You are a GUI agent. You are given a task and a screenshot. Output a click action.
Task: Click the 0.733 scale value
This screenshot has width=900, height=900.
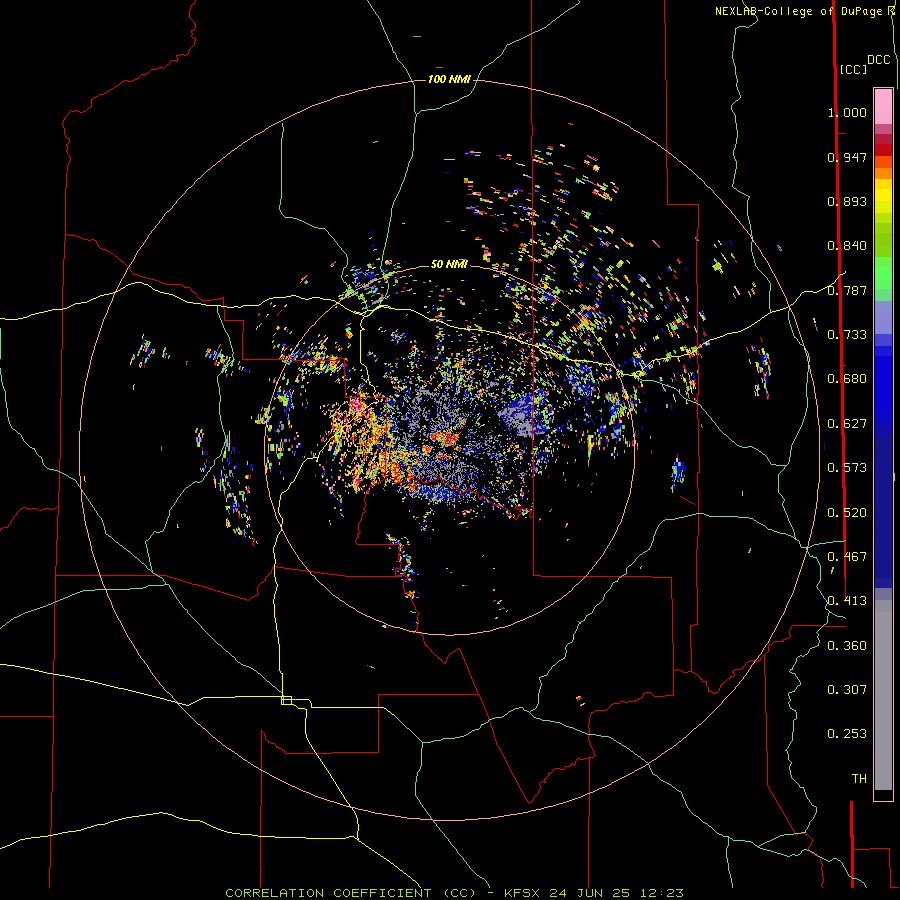point(847,335)
